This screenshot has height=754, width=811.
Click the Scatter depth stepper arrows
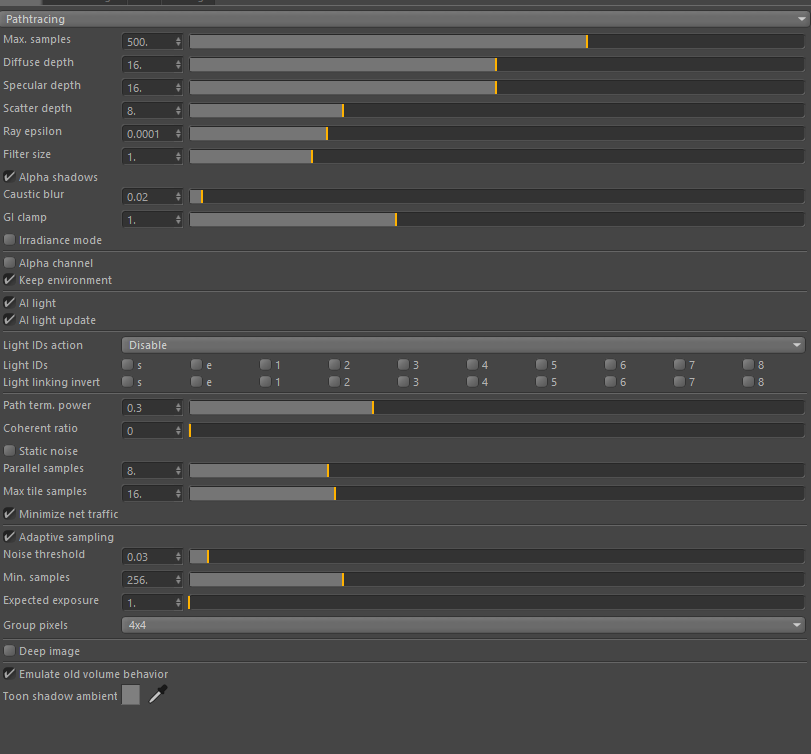point(178,110)
